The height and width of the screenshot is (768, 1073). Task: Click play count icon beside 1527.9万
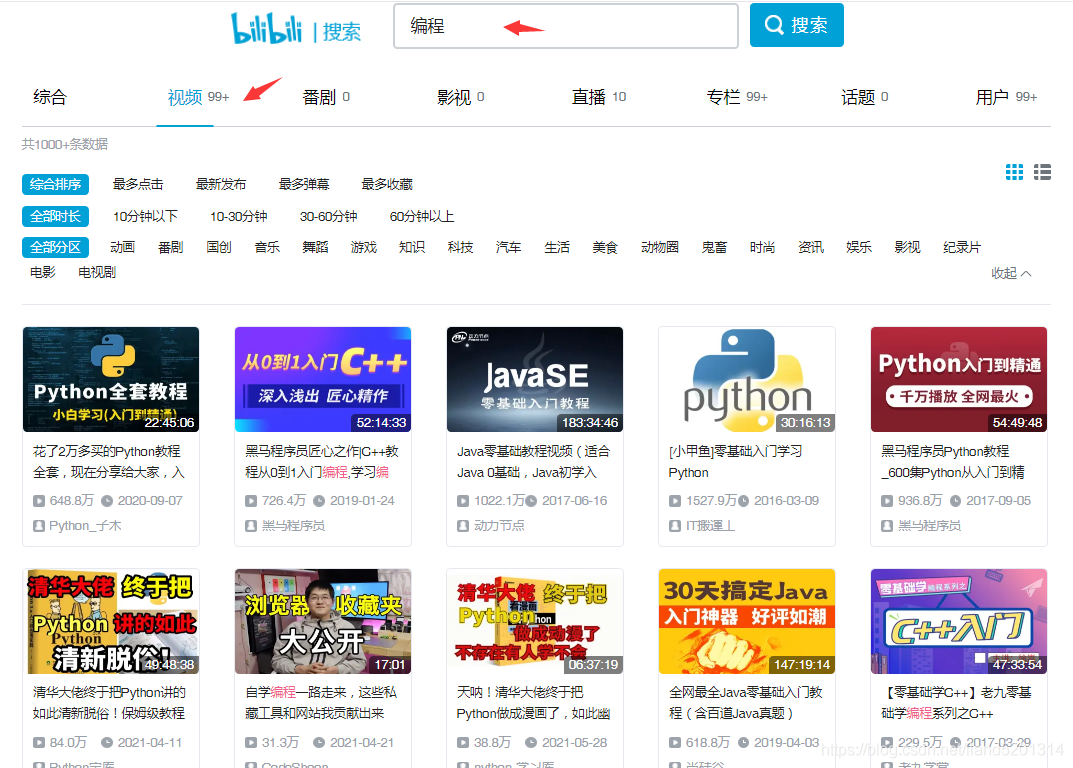click(x=675, y=501)
